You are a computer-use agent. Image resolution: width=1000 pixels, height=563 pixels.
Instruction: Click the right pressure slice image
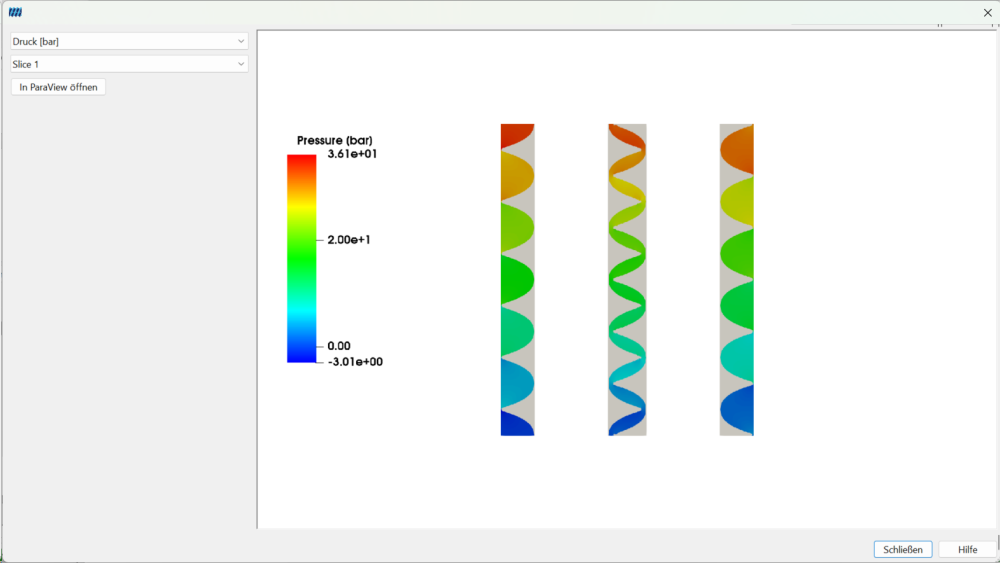[x=737, y=280]
